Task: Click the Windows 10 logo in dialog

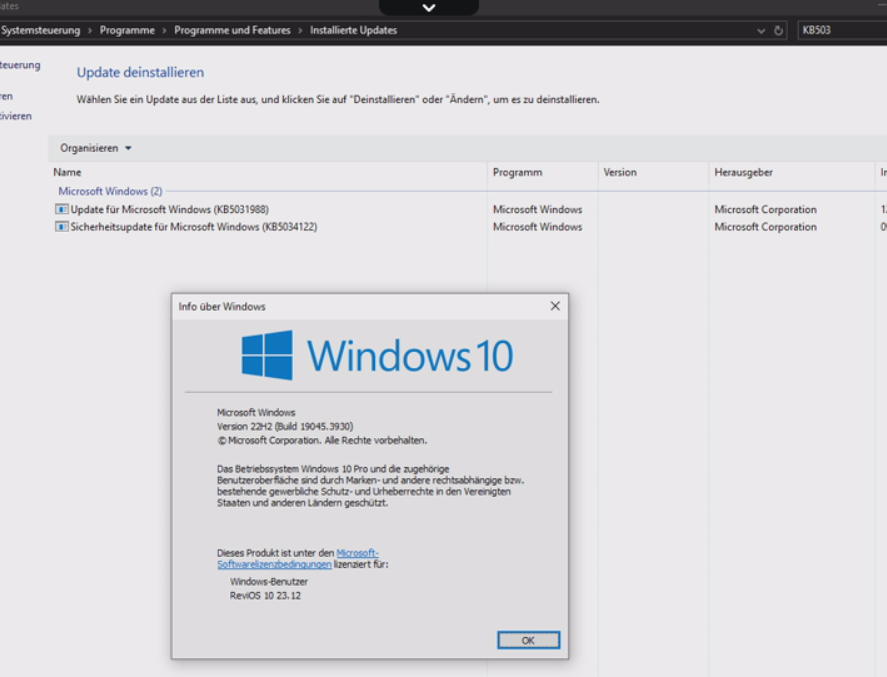Action: [x=377, y=355]
